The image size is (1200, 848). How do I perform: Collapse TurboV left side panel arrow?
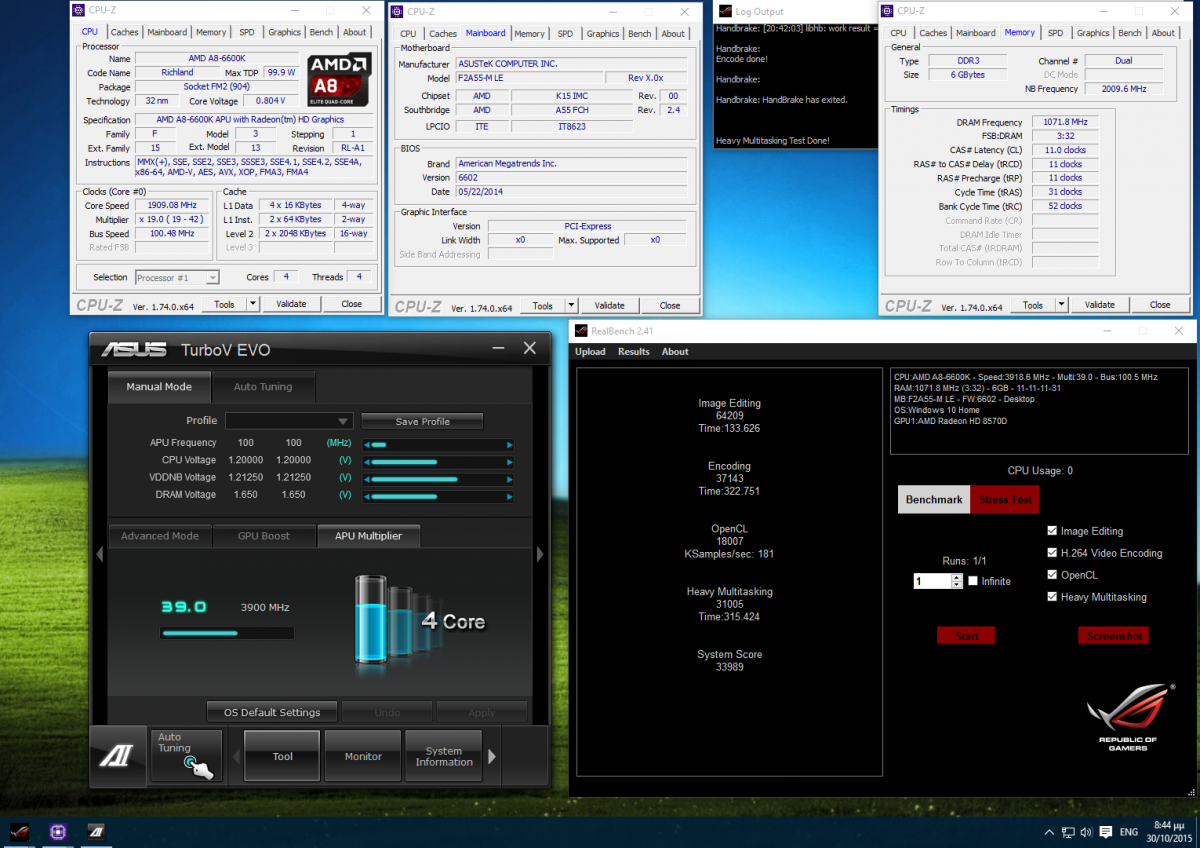99,553
